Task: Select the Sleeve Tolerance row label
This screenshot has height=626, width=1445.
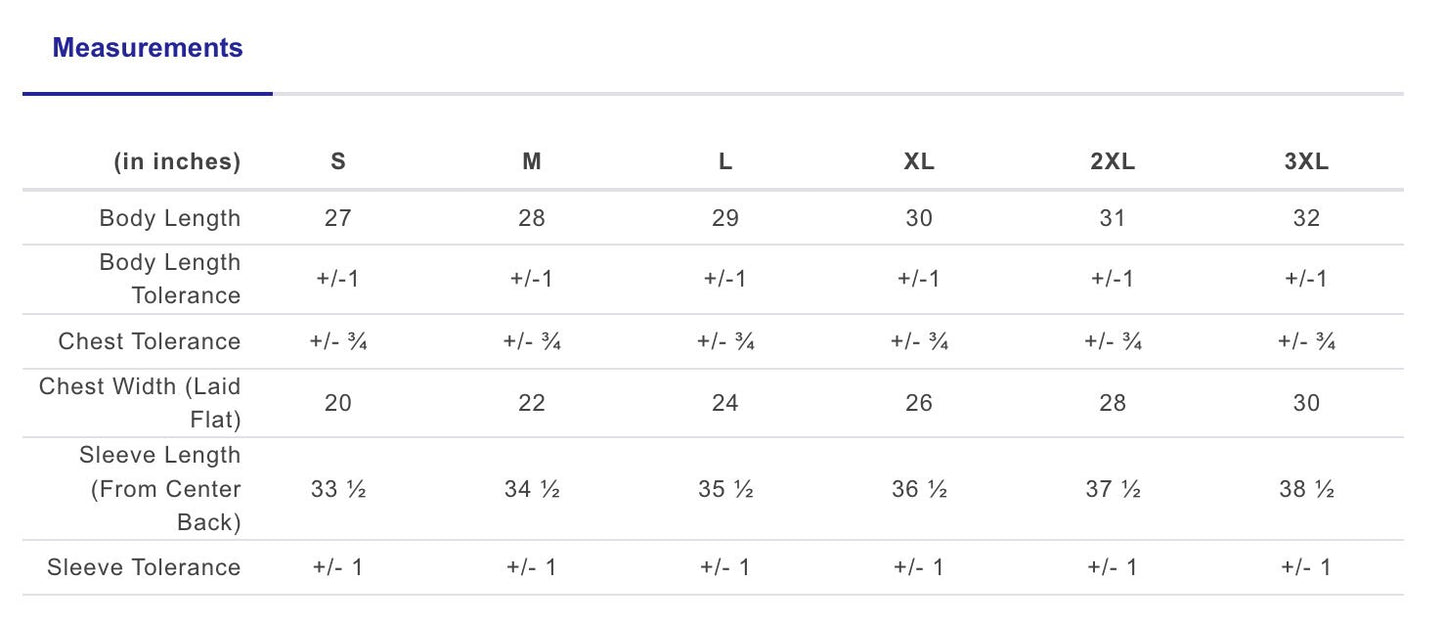Action: [144, 567]
